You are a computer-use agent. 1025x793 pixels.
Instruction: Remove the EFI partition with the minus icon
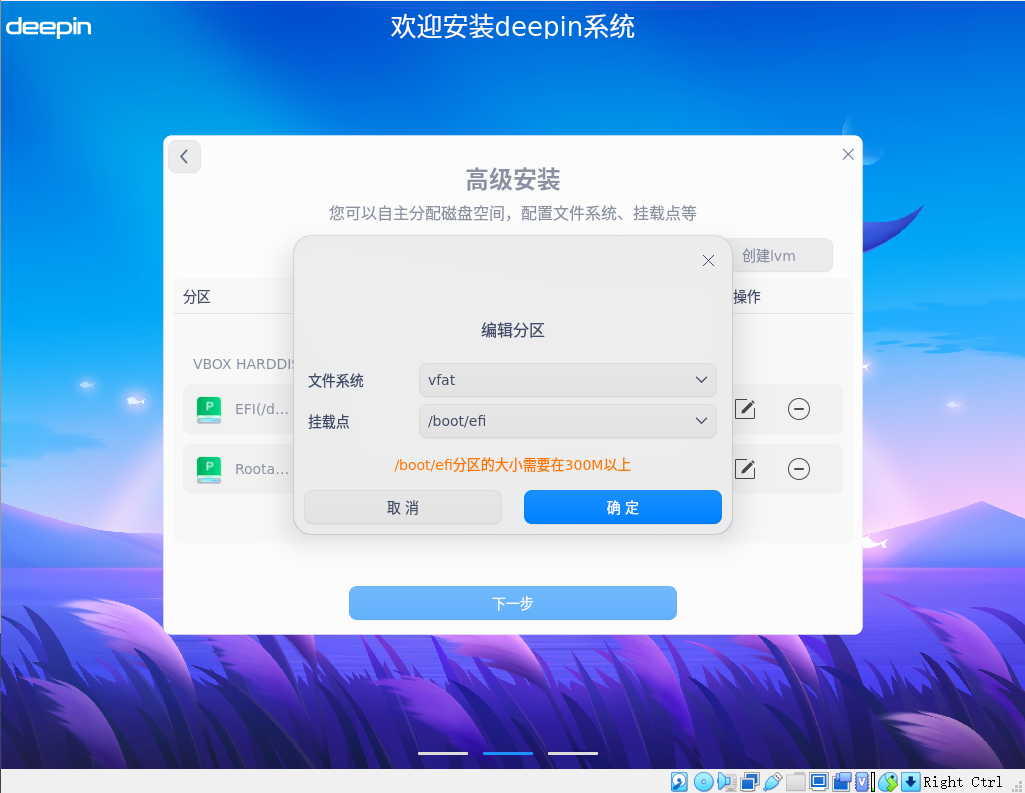[798, 409]
